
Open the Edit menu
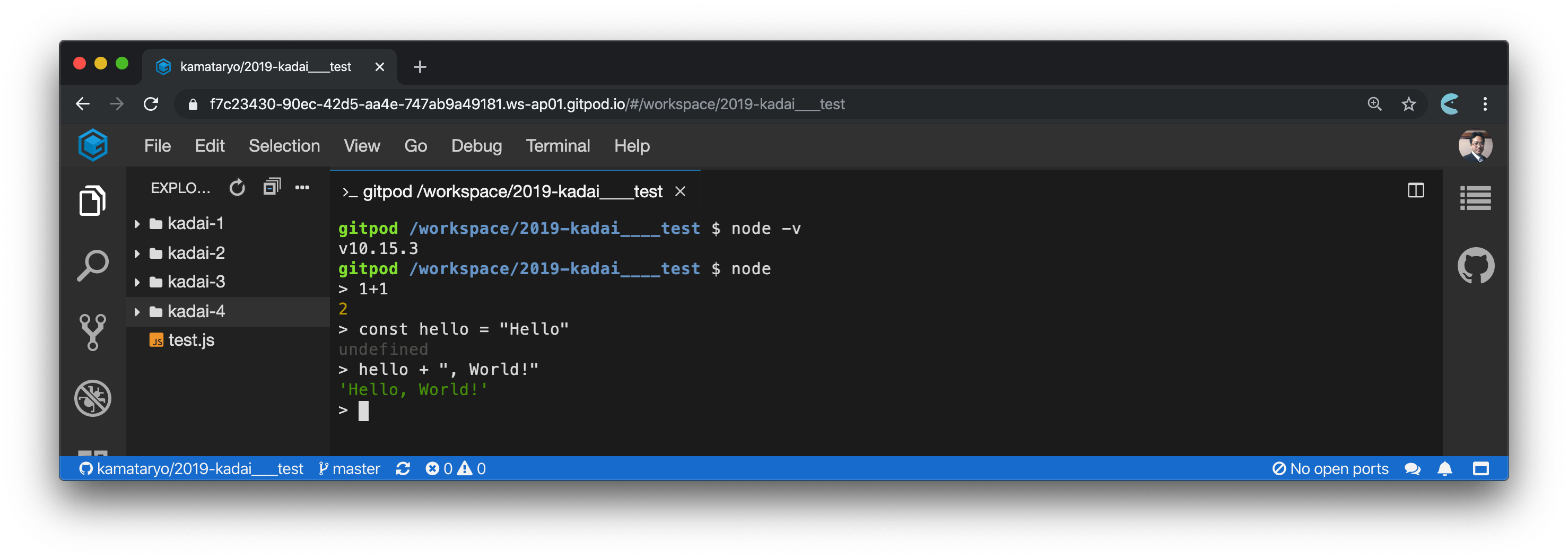pos(210,146)
